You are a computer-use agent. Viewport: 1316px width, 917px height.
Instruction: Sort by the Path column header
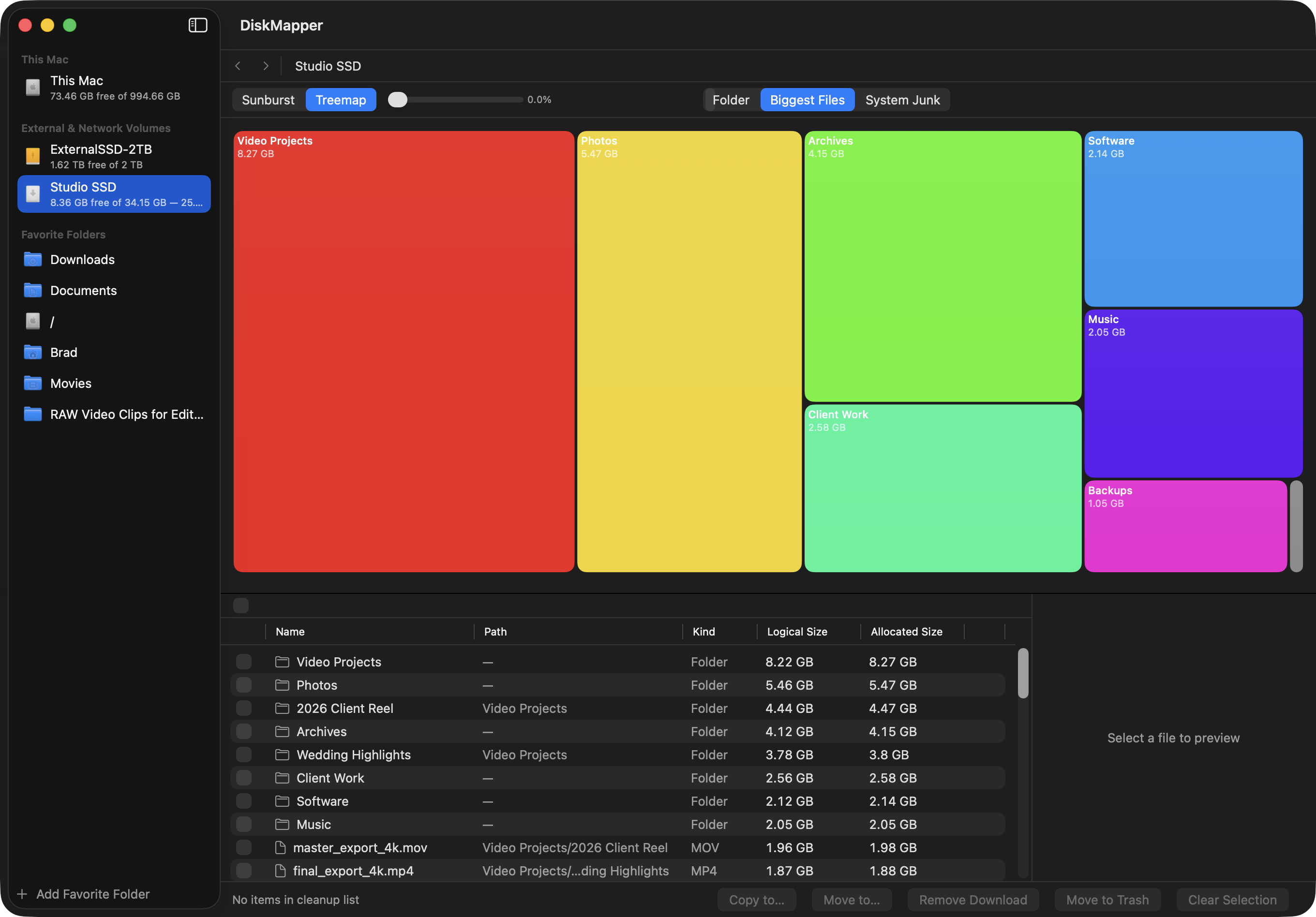495,632
